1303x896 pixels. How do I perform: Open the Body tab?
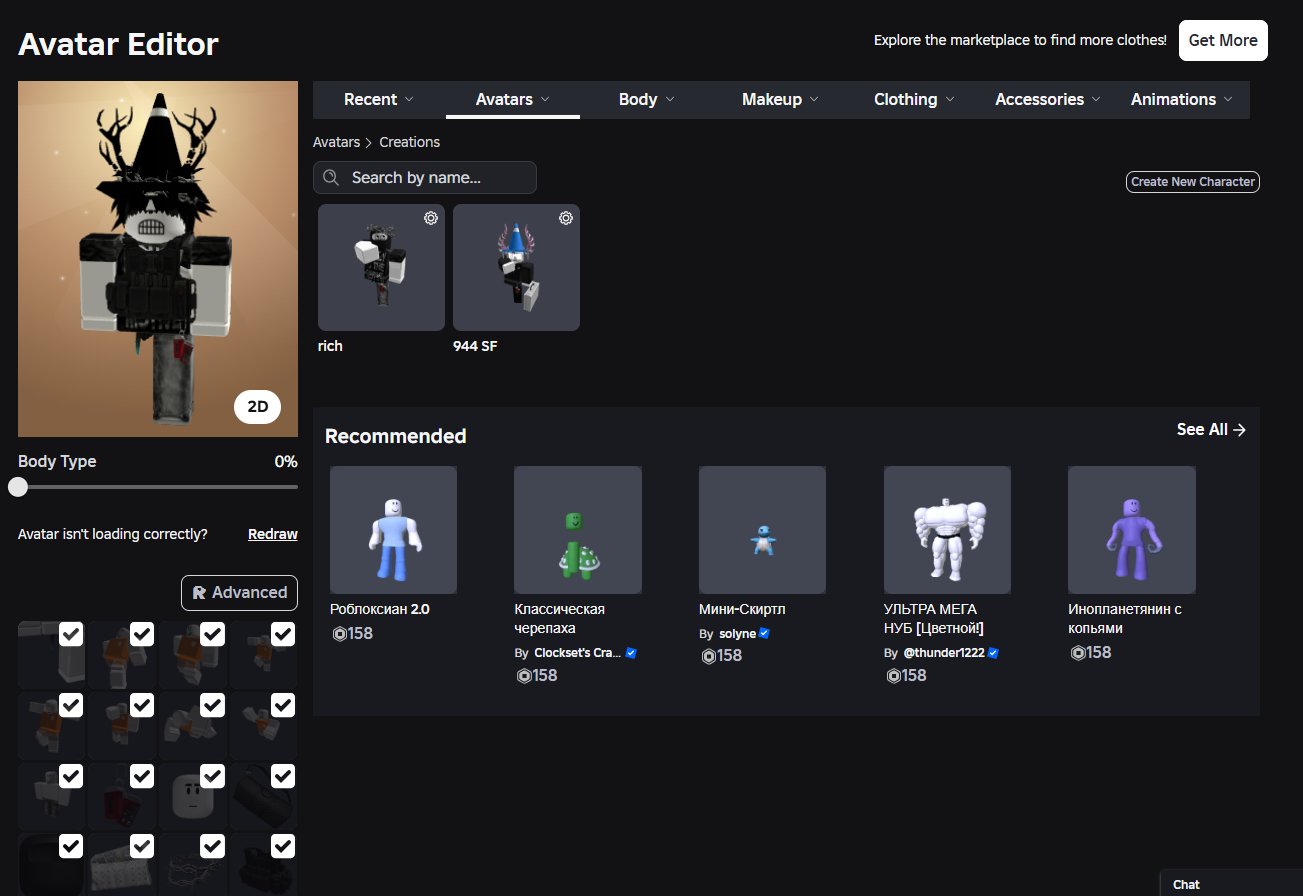click(x=647, y=99)
